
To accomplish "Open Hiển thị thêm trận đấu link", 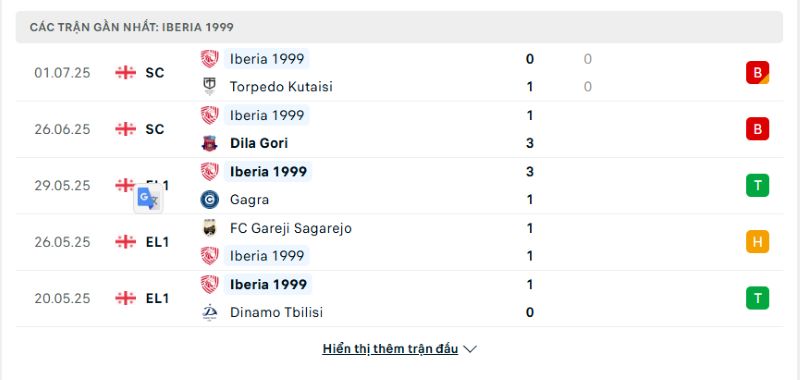I will [390, 349].
